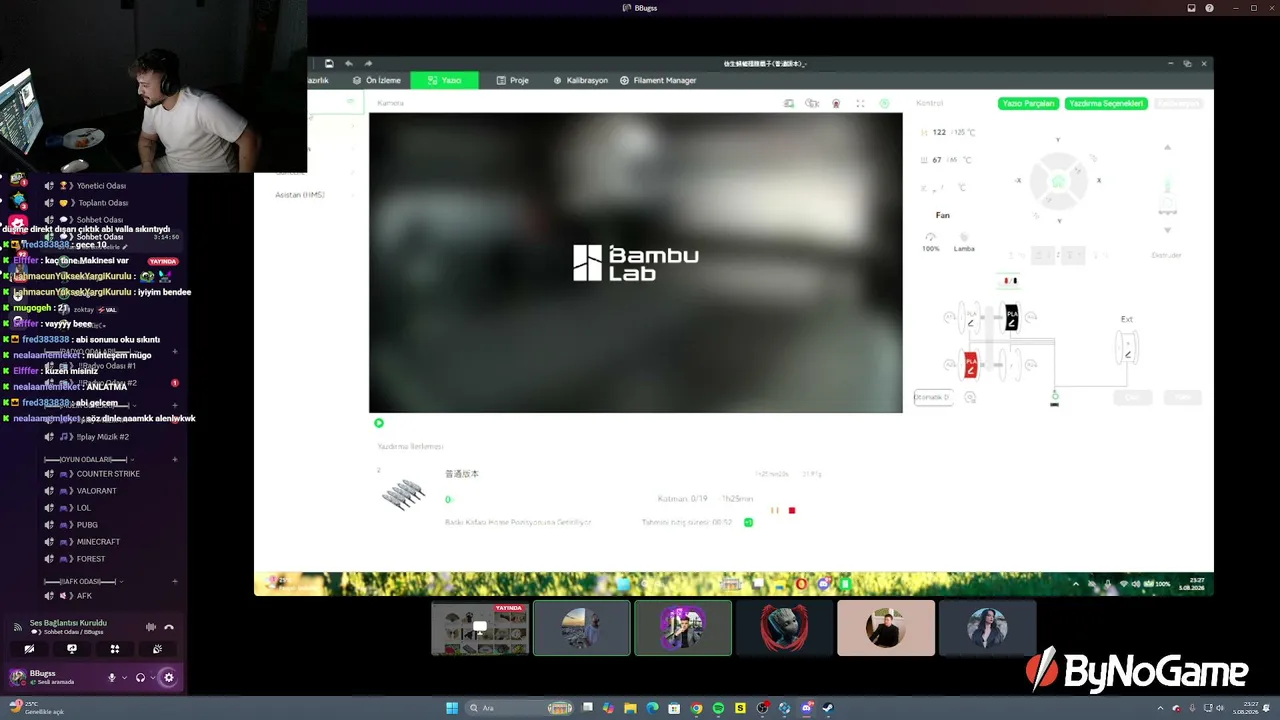Viewport: 1280px width, 720px height.
Task: Stop the print with the red square
Action: pos(792,510)
